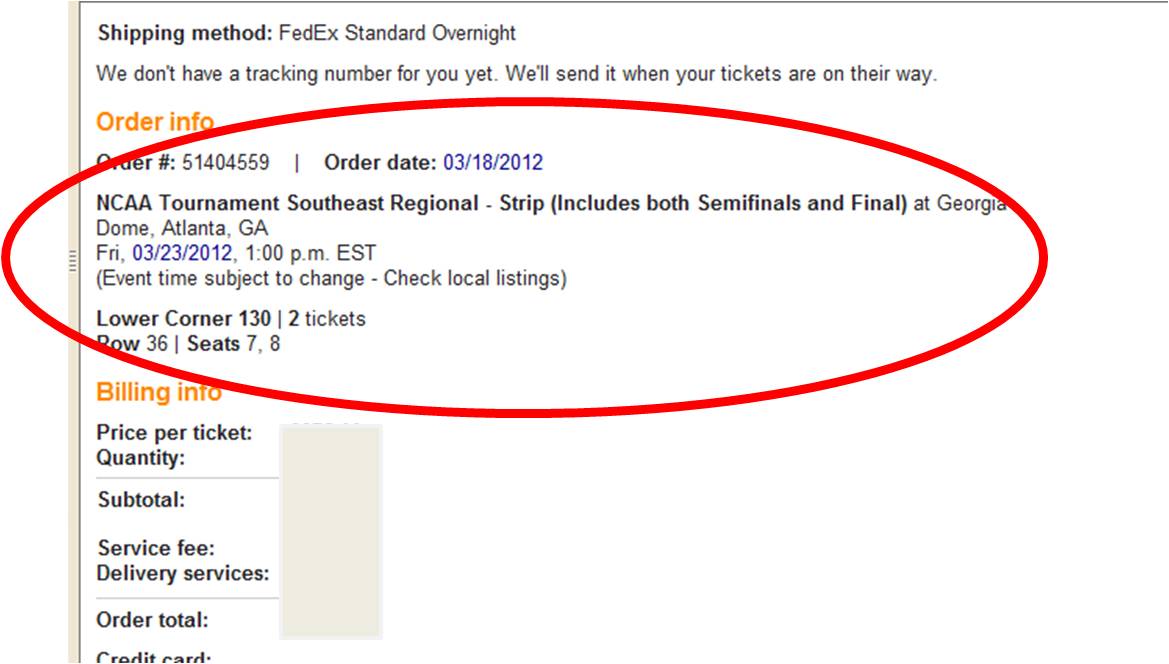Click the tracking number notice sentence

click(516, 75)
